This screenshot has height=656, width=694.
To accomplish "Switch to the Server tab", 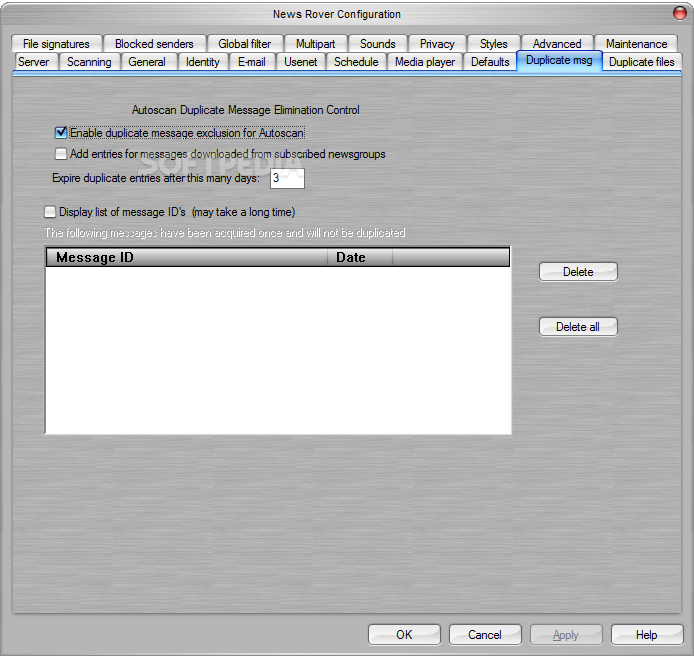I will point(34,62).
